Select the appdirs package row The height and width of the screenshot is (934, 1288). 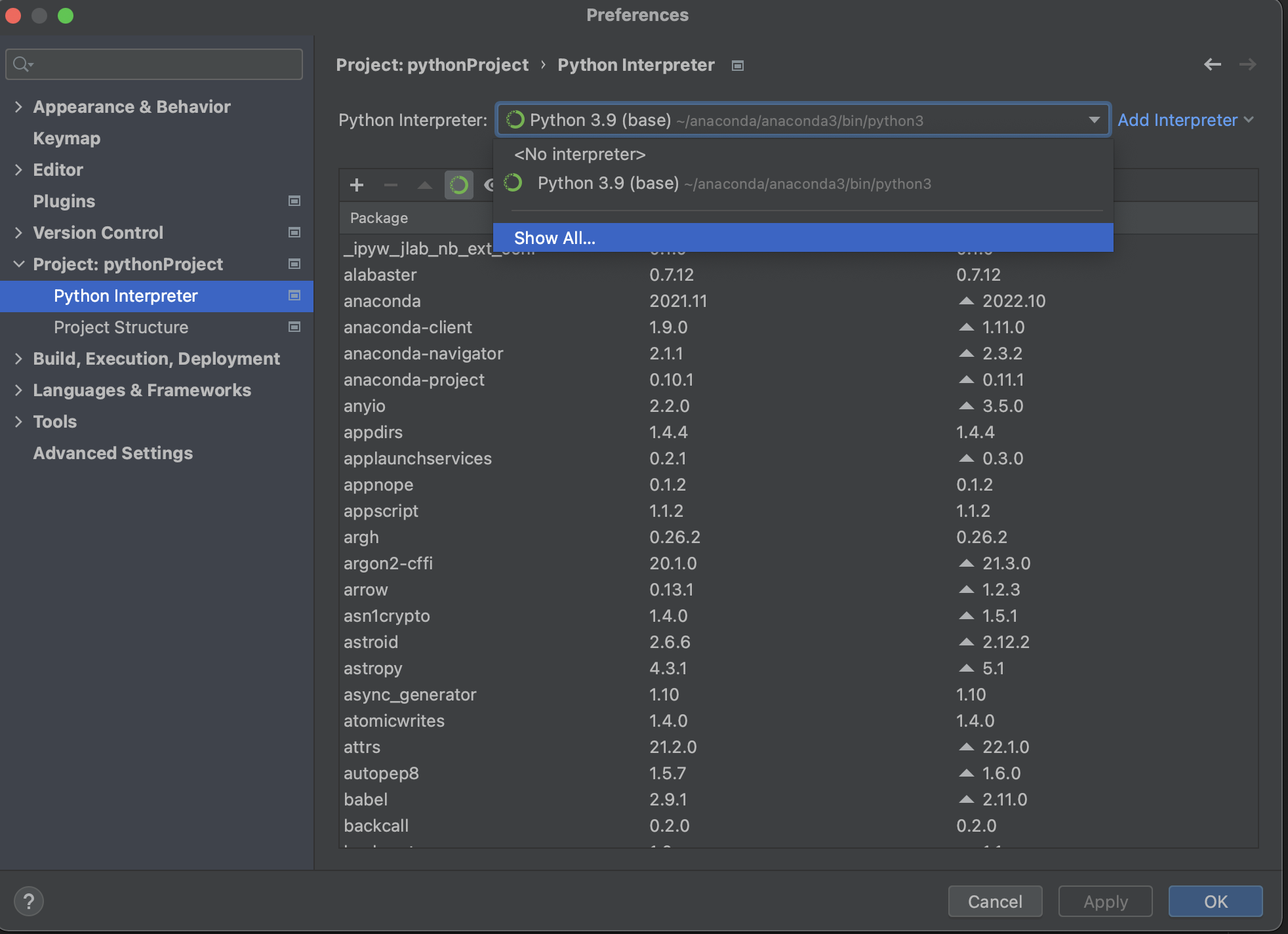(798, 432)
